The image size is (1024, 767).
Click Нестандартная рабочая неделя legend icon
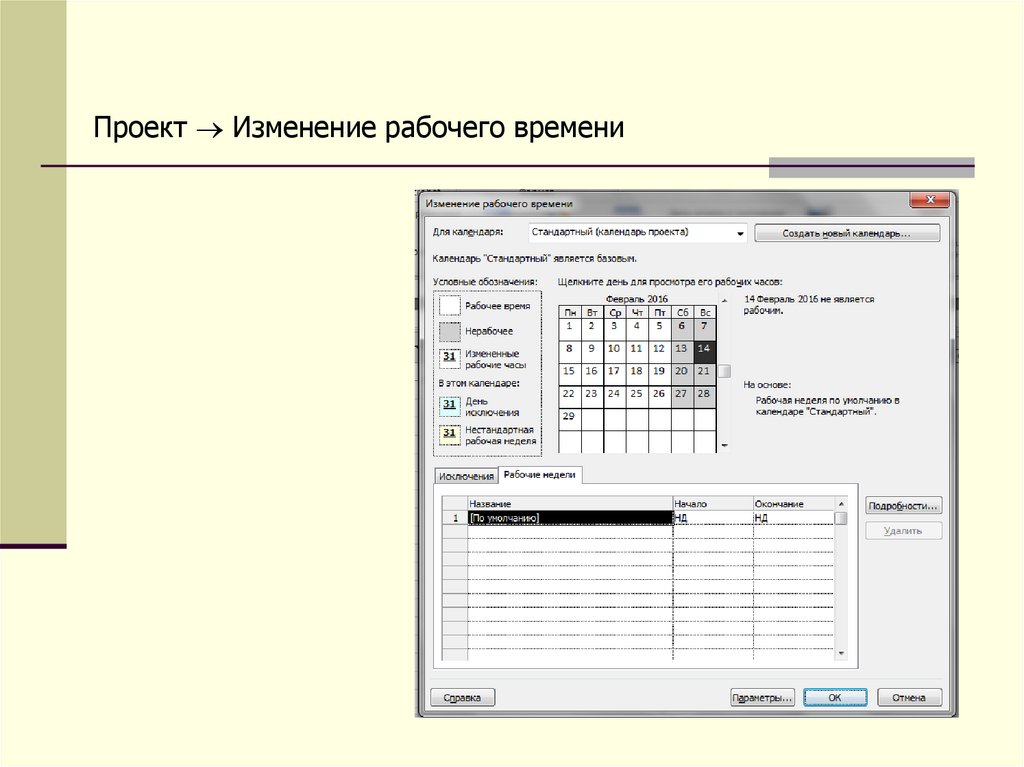pyautogui.click(x=450, y=434)
